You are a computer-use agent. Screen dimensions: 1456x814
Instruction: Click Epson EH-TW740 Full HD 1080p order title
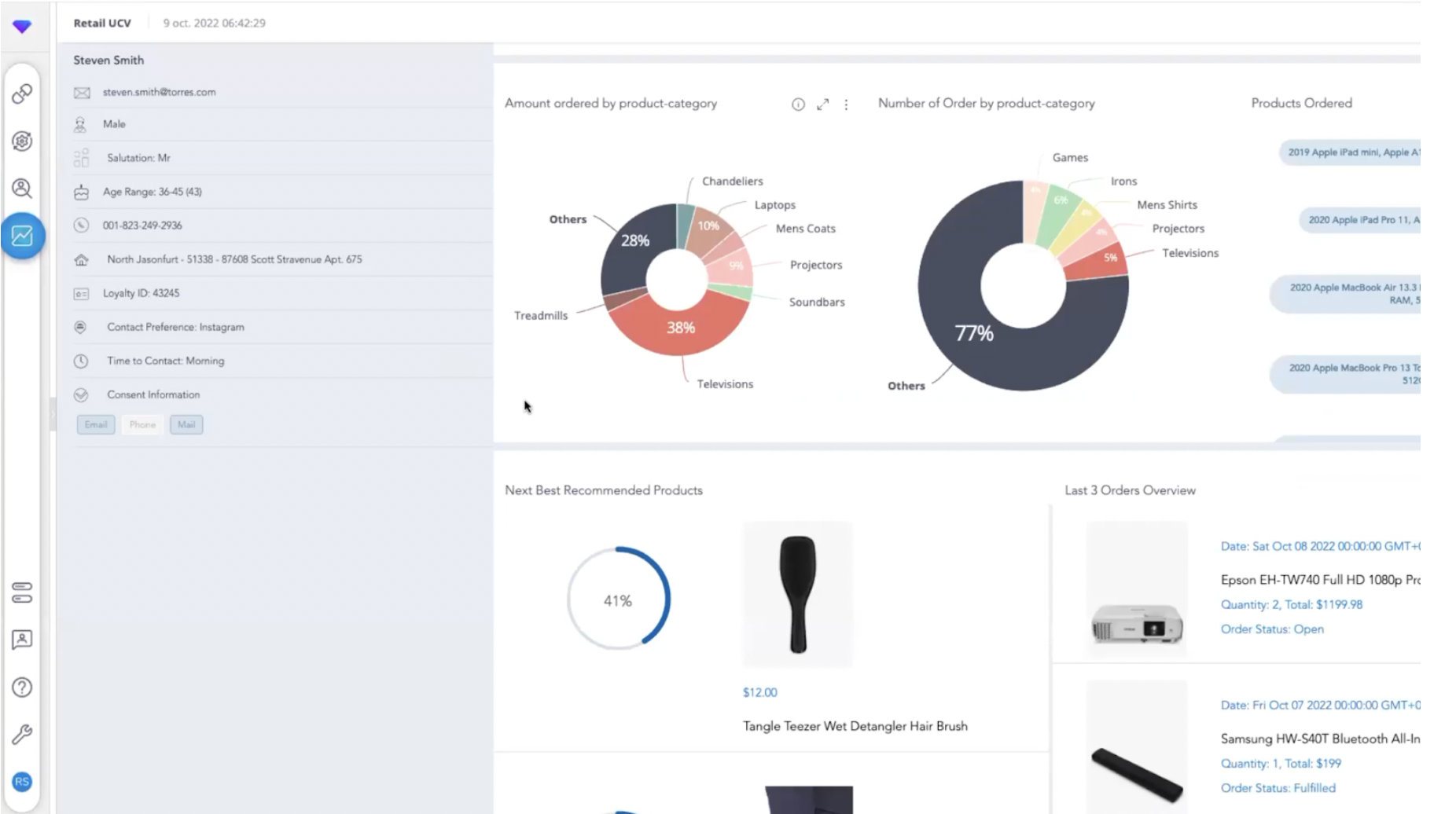pos(1321,580)
